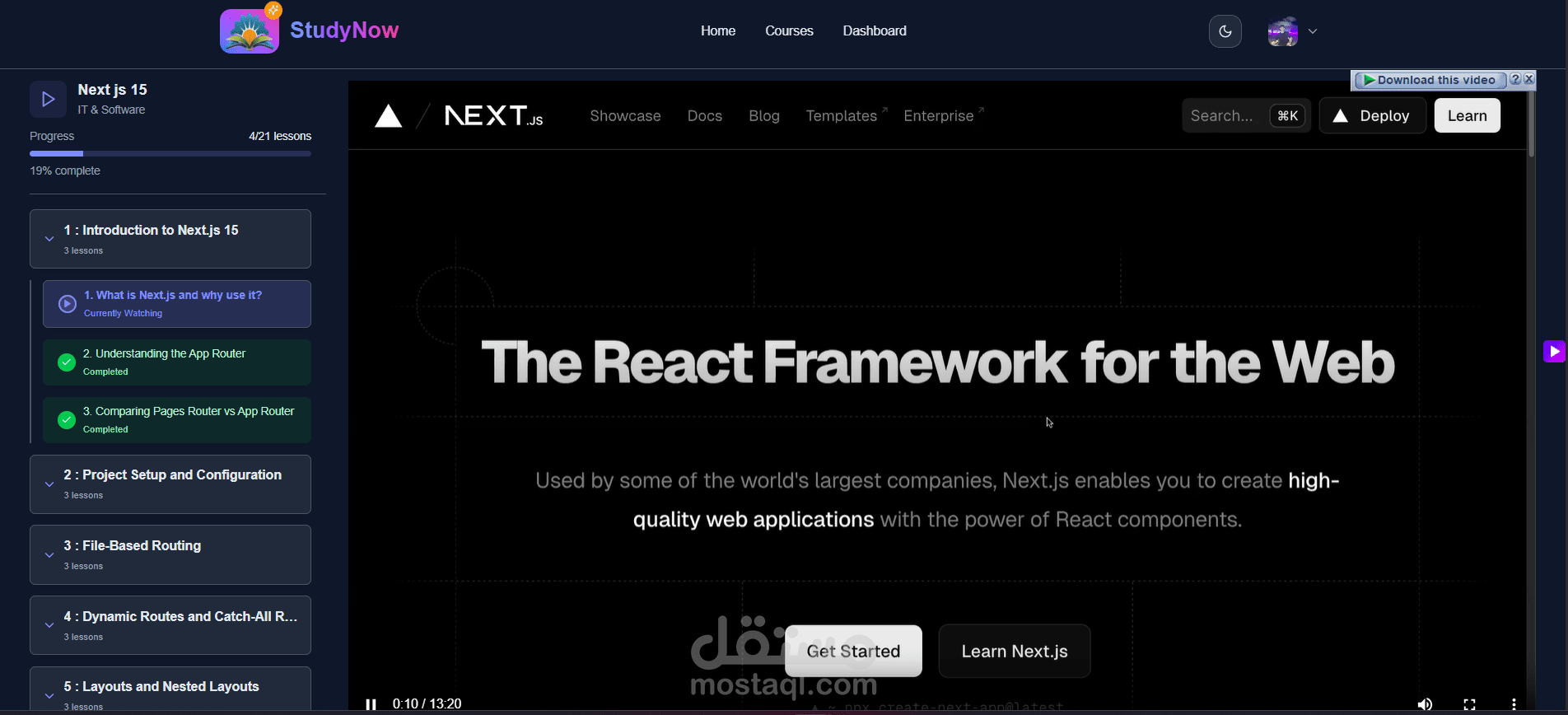
Task: Expand the dropdown arrow beside the avatar
Action: [1313, 31]
